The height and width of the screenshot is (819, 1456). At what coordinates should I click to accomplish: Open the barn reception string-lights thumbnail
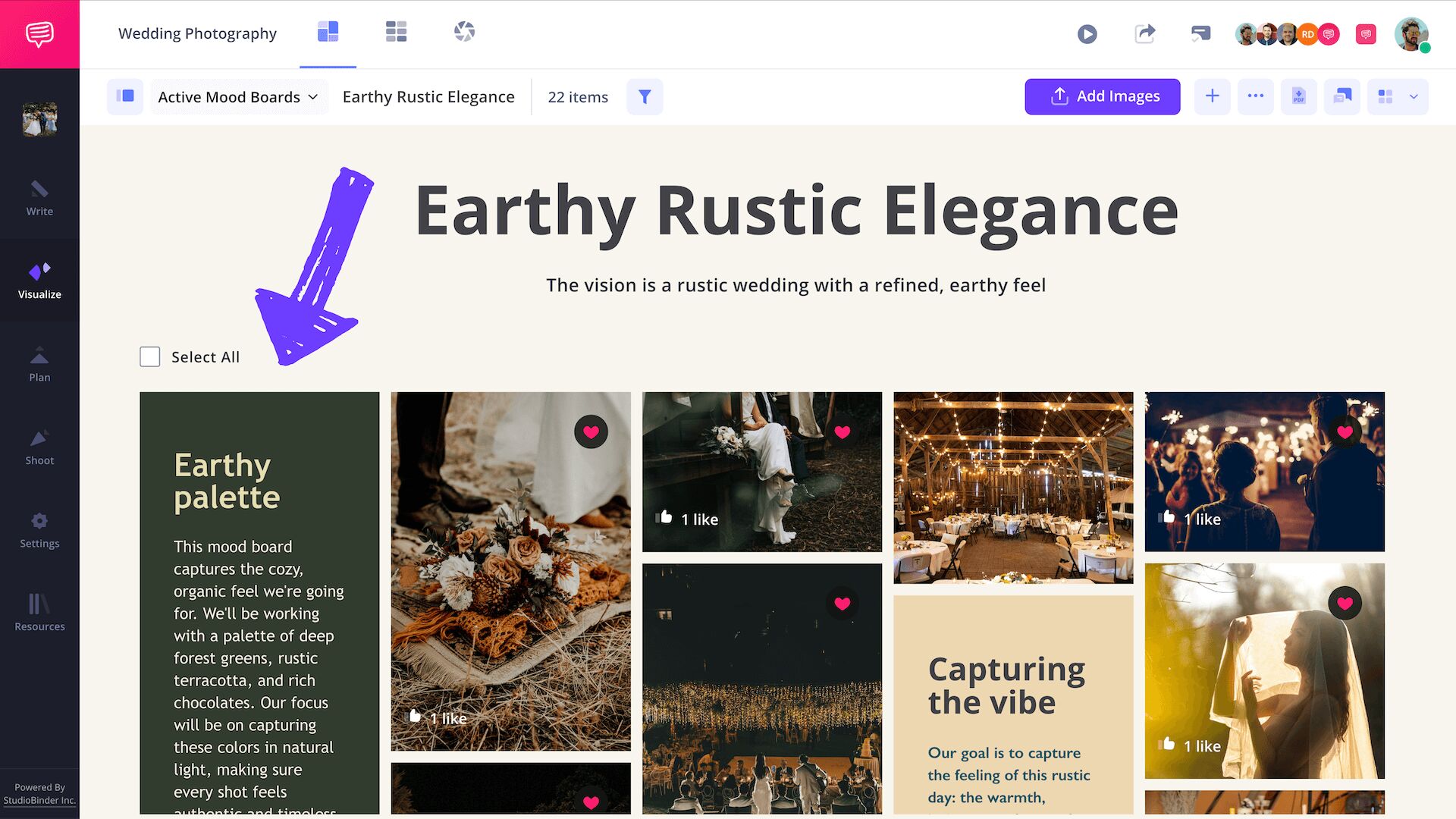point(1012,487)
